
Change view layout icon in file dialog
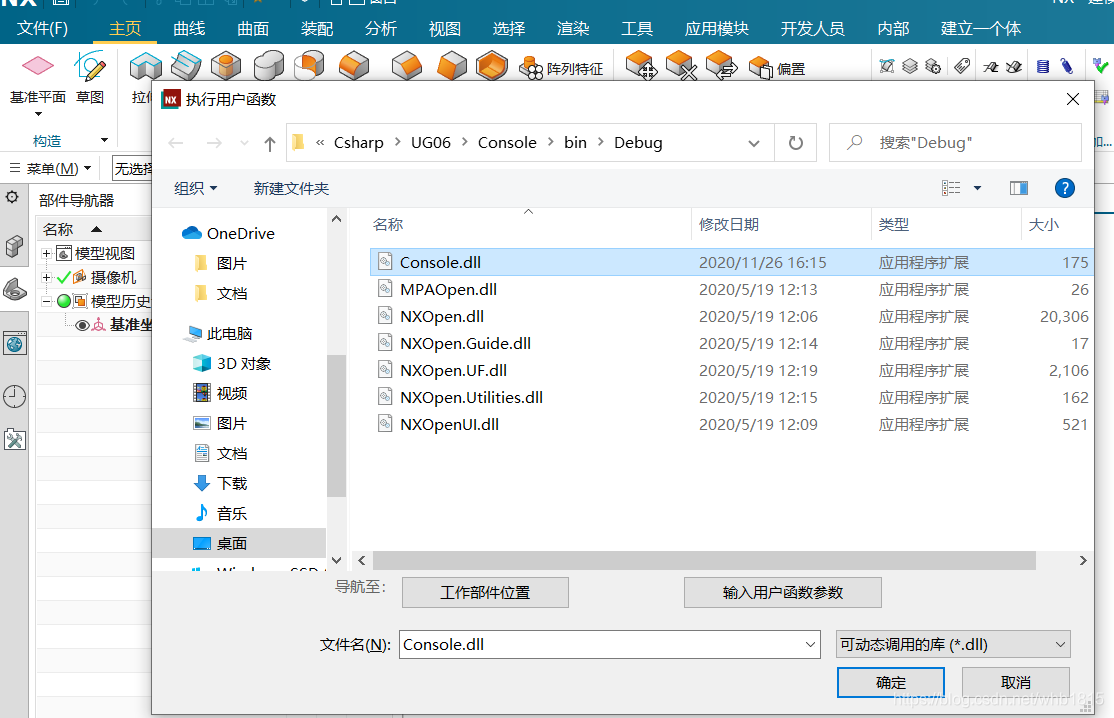951,188
